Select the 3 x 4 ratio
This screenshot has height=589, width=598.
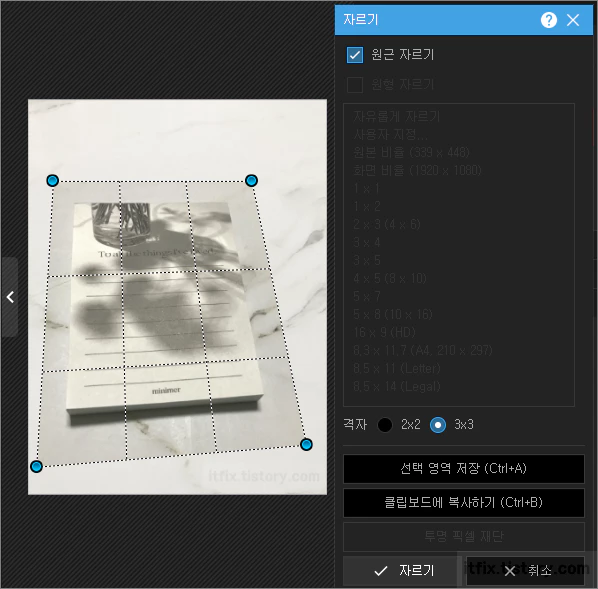tap(367, 243)
